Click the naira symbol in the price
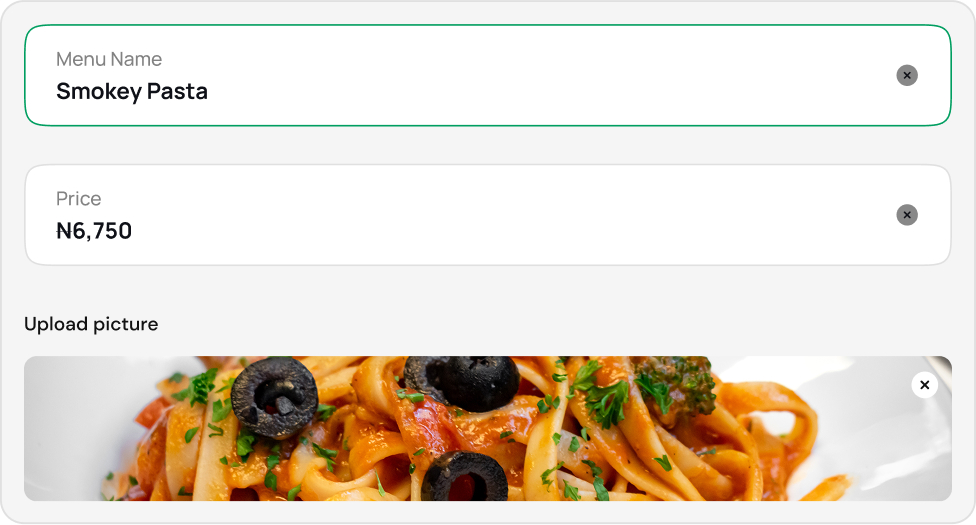 64,231
